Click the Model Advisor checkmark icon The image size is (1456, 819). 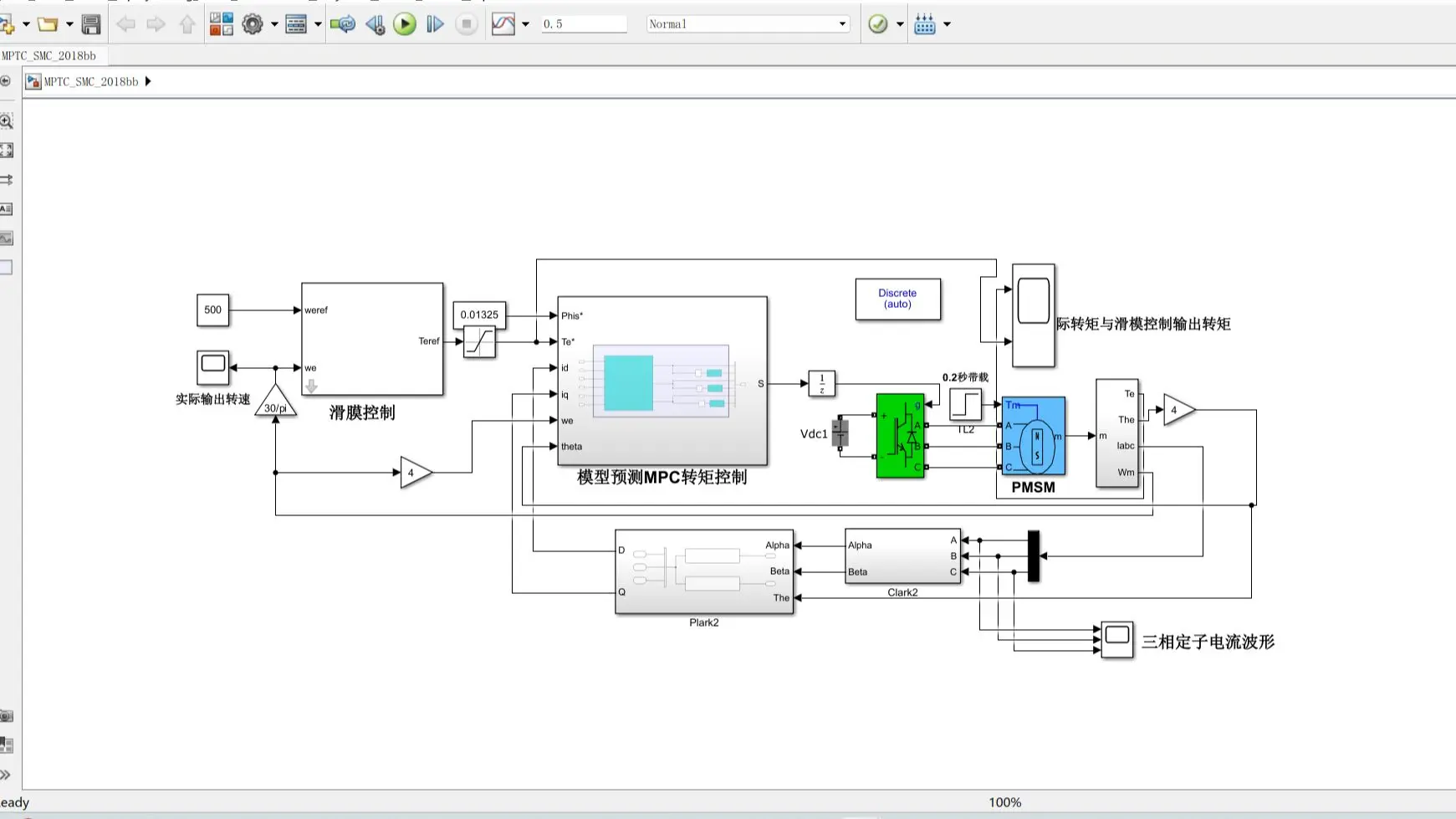pyautogui.click(x=877, y=24)
